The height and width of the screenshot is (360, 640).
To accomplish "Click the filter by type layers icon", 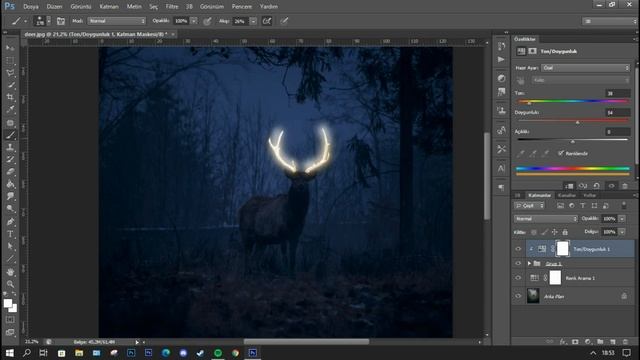I will coord(582,206).
